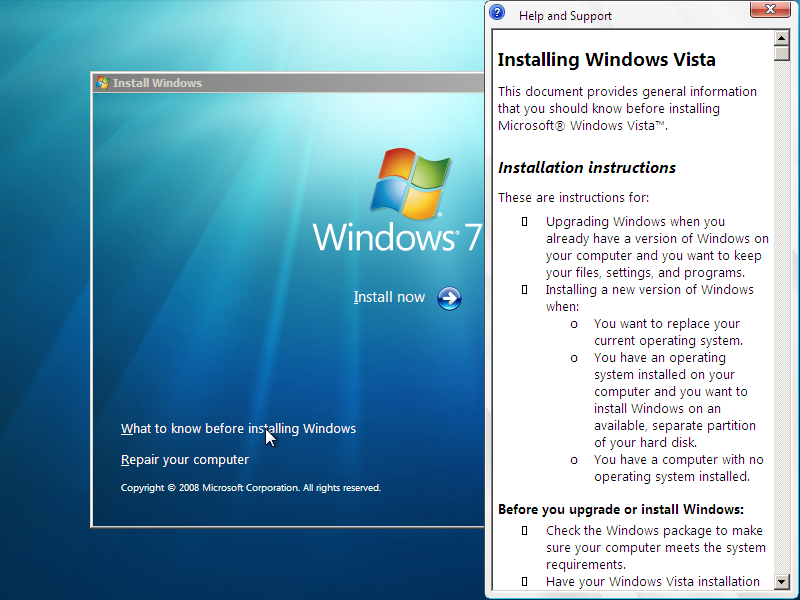The height and width of the screenshot is (600, 800).
Task: Click the large Windows flag logo
Action: tap(411, 185)
